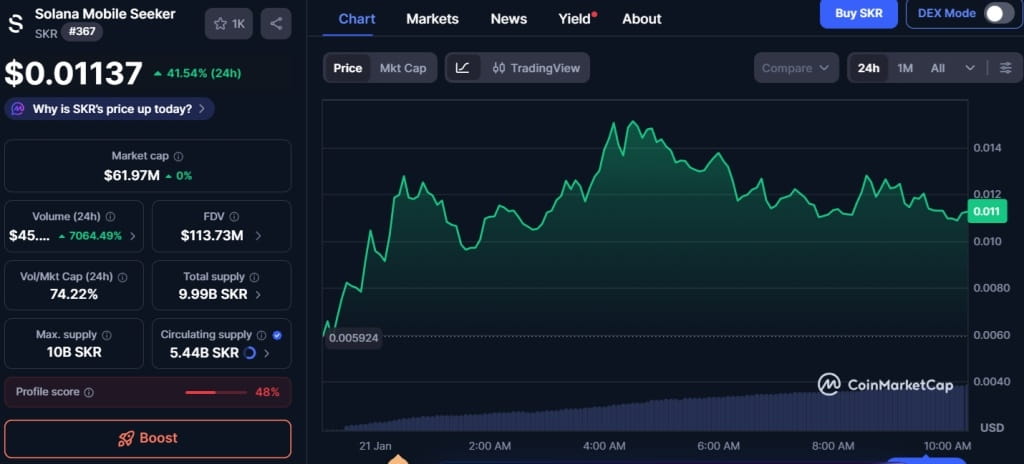The height and width of the screenshot is (464, 1024).
Task: Click the Profile score info icon
Action: [x=89, y=393]
